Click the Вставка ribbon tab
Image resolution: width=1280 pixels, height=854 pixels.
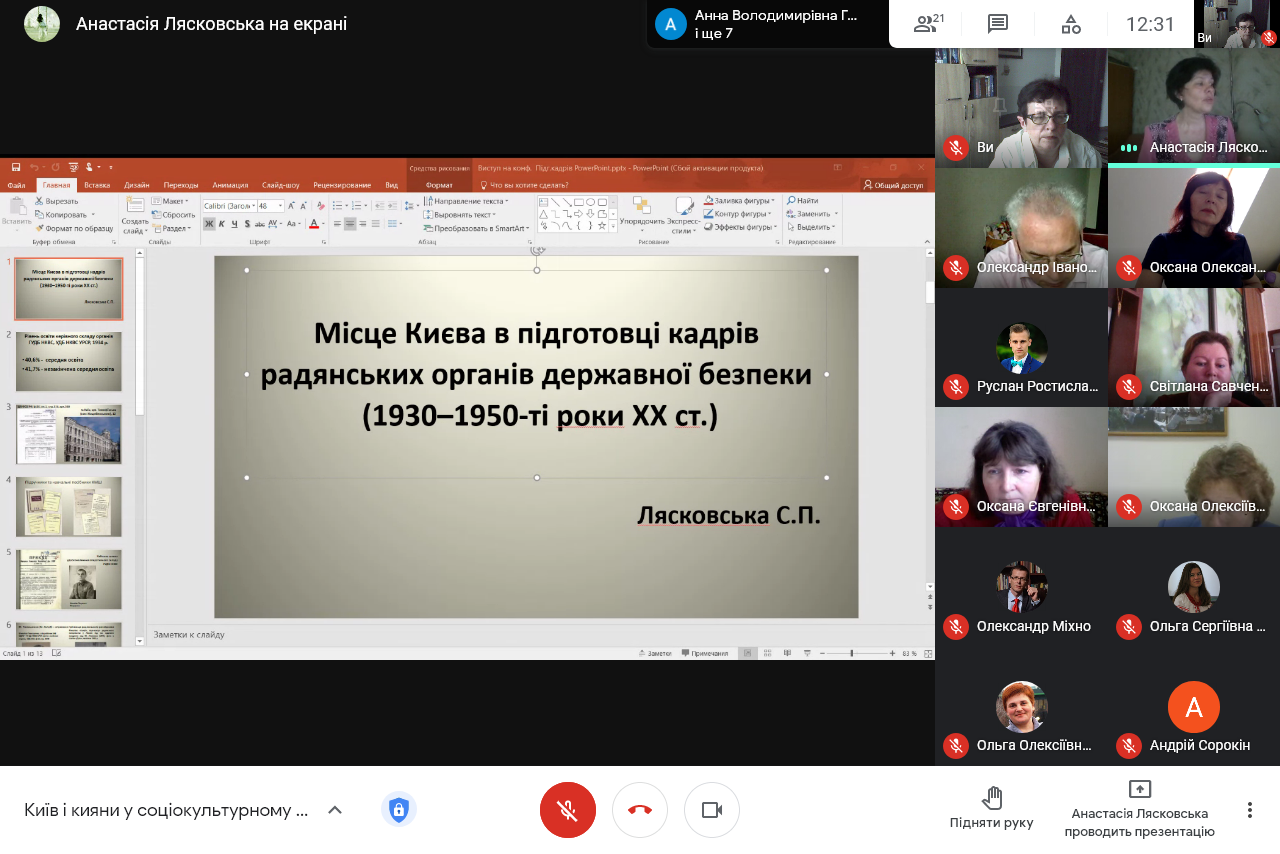click(97, 185)
